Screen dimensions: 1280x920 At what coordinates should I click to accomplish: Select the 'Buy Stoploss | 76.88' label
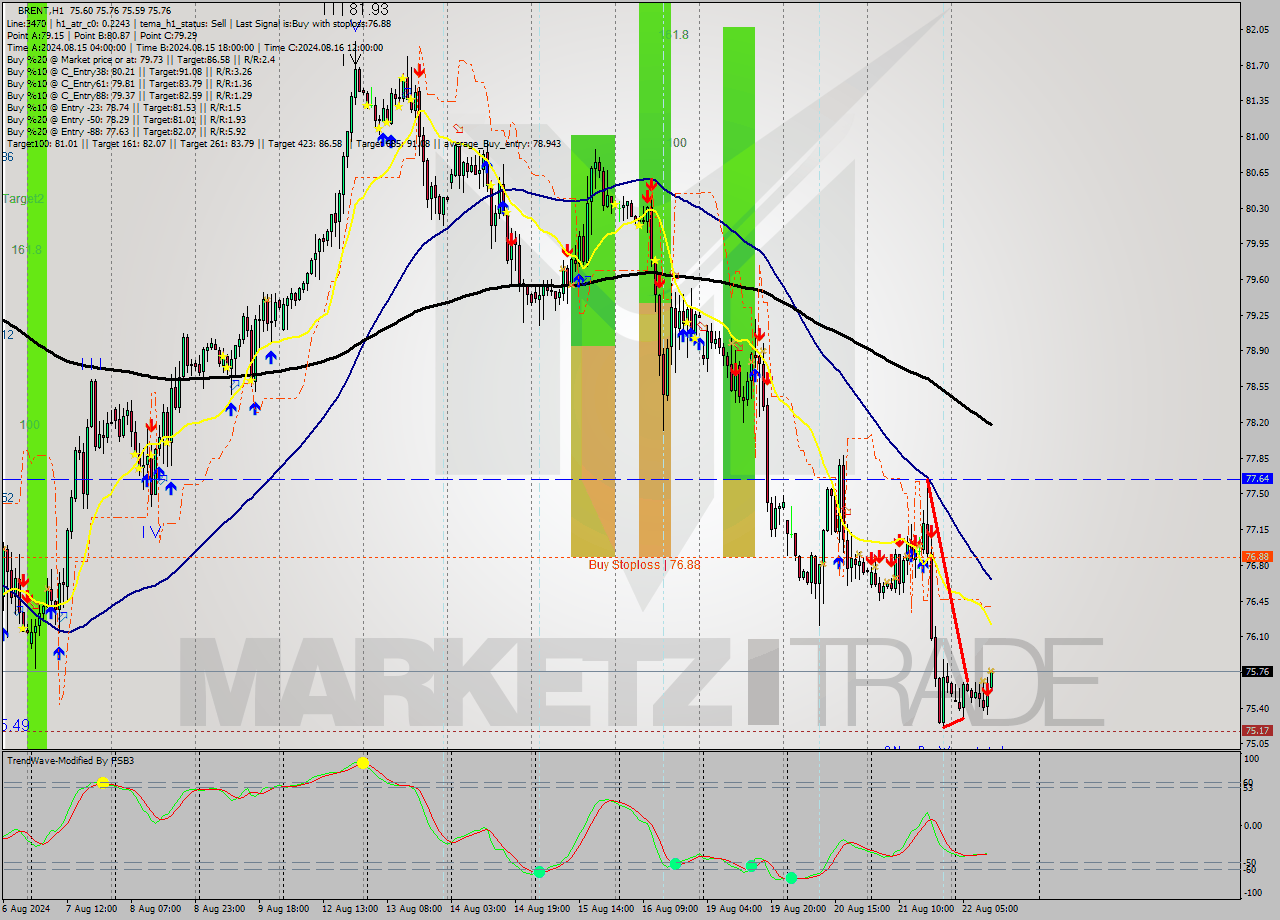pos(644,564)
